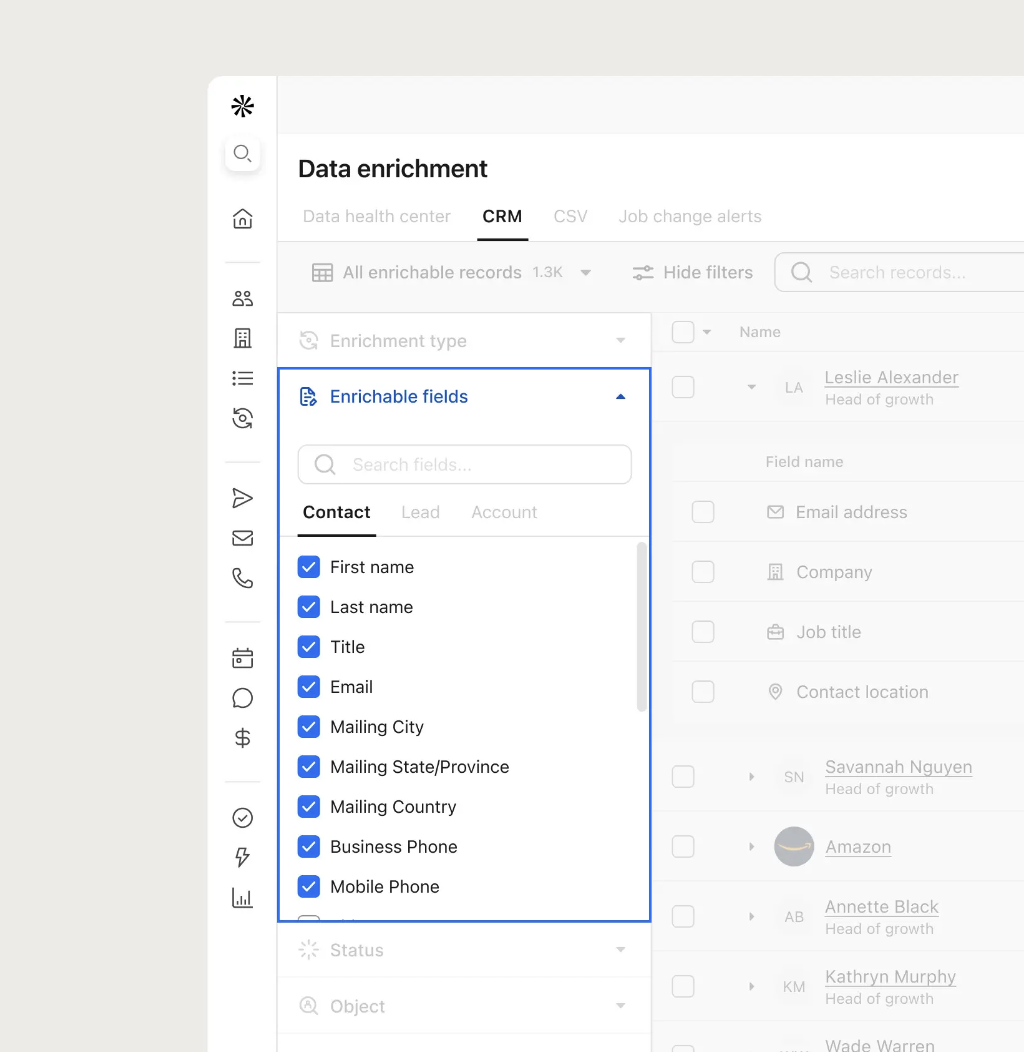
Task: Click the Search fields input box
Action: click(x=465, y=465)
